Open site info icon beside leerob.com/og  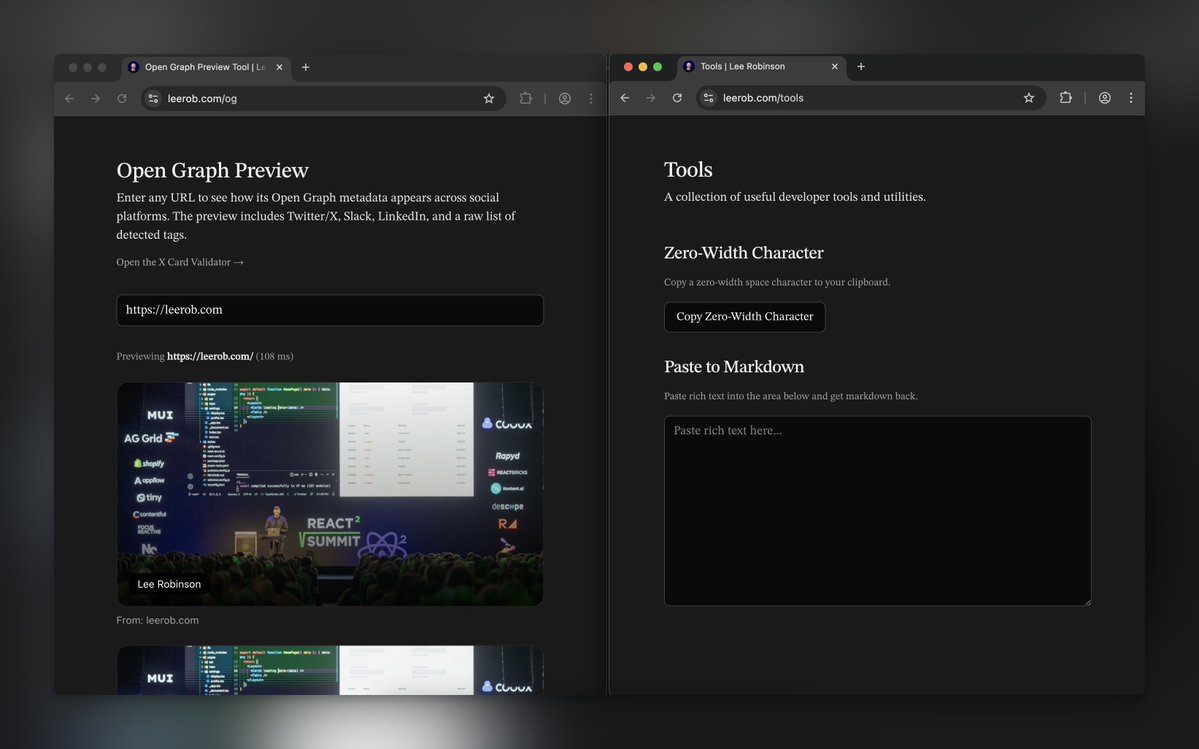coord(153,99)
